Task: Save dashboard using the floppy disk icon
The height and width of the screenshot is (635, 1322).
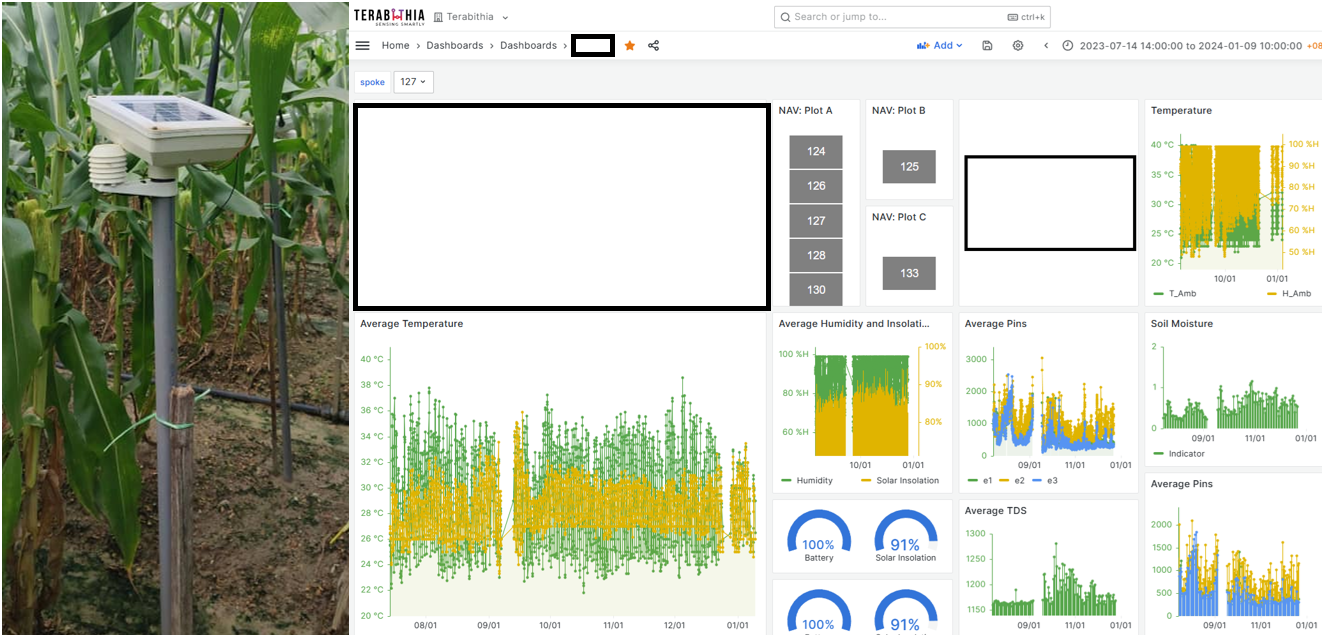Action: point(988,46)
